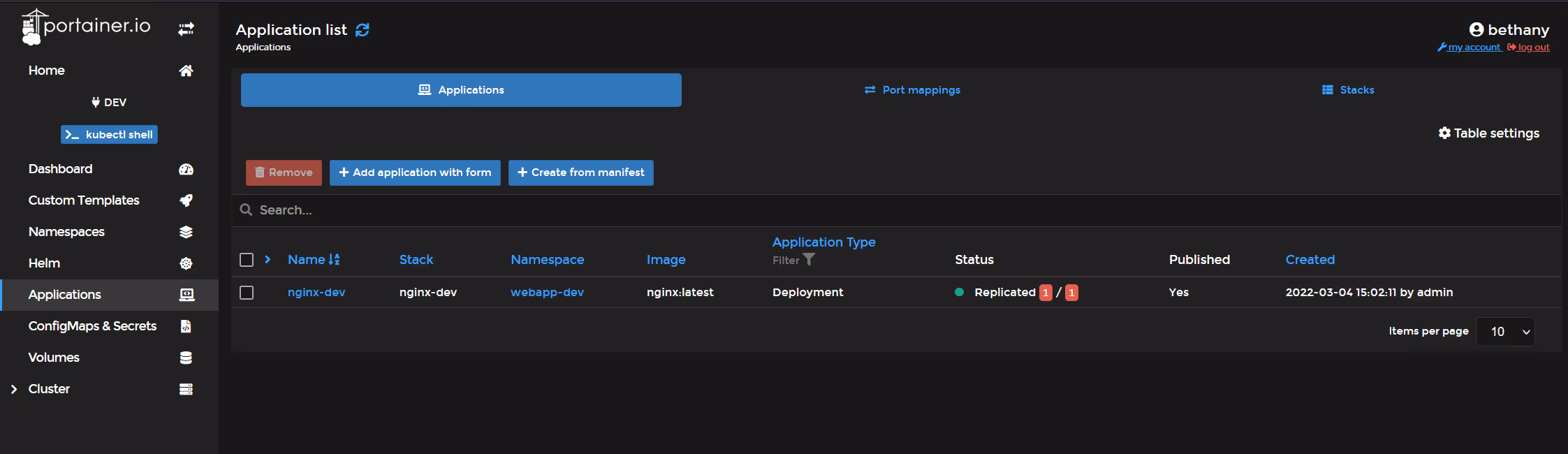Click the Helm wheel icon

coord(186,263)
